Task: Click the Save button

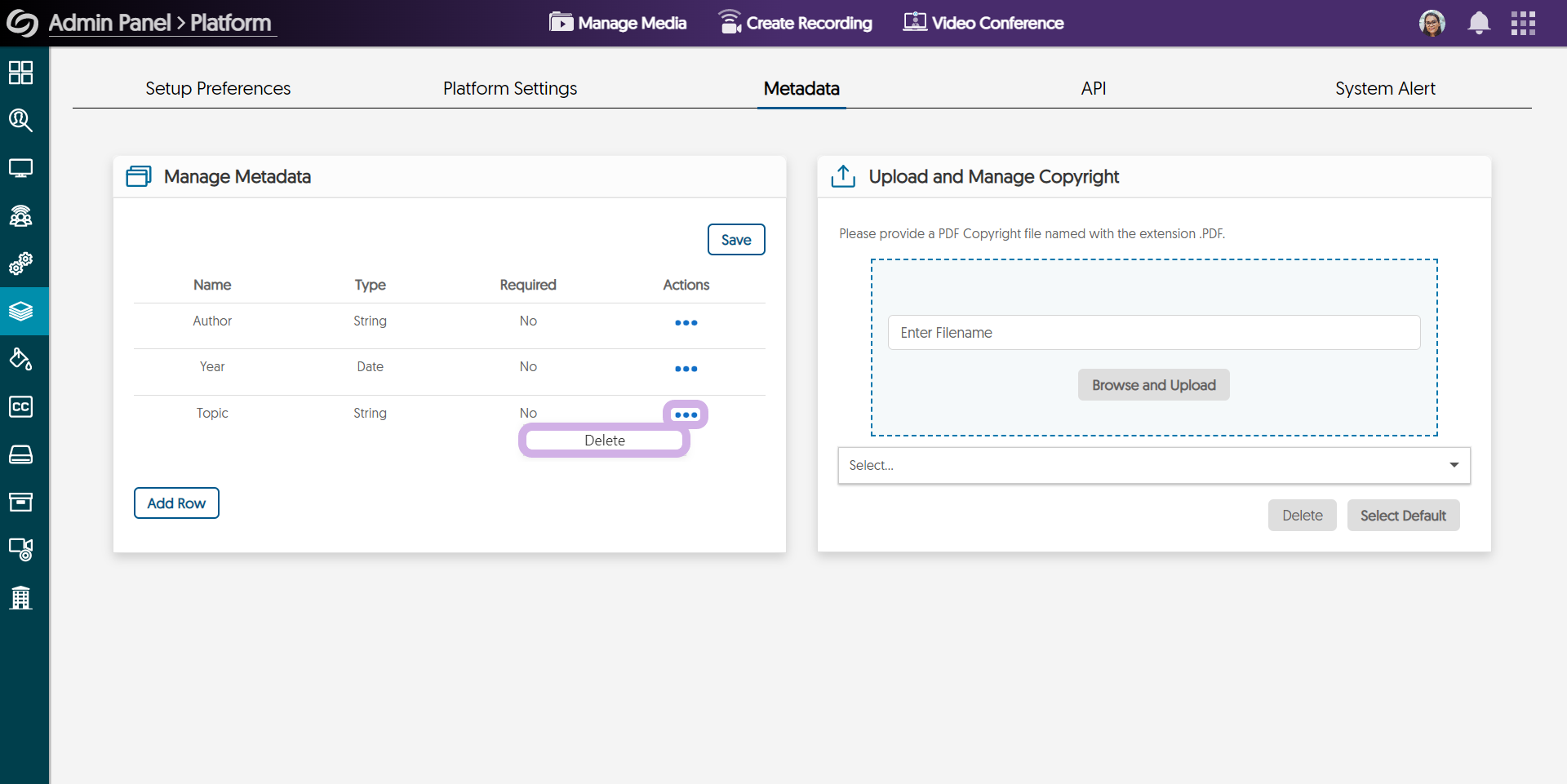Action: 735,240
